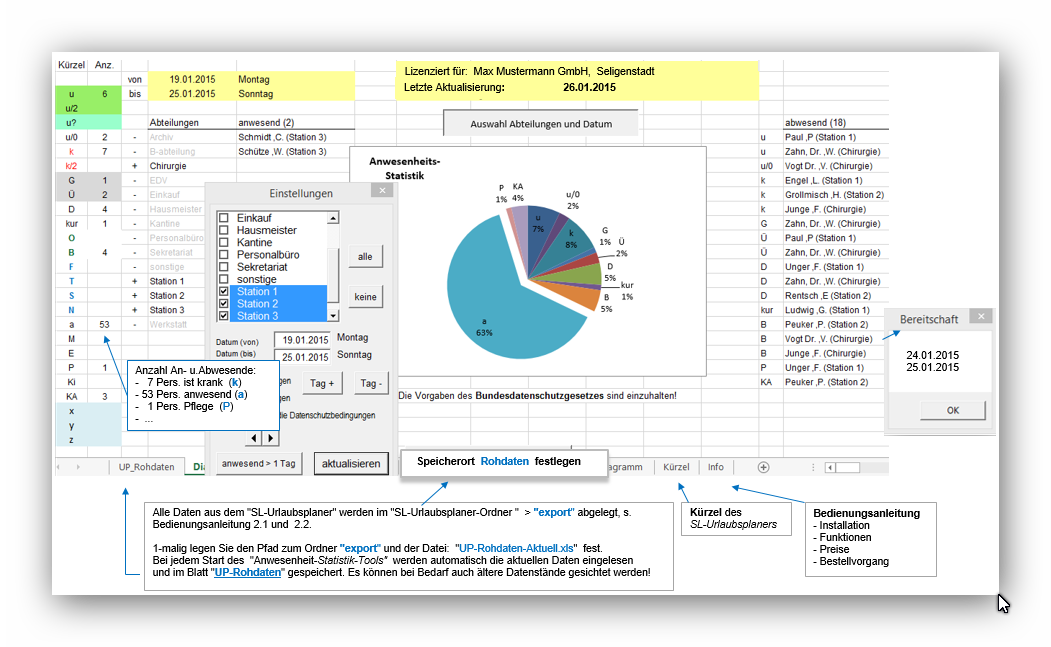Click the aktualisieren button
This screenshot has width=1051, height=647.
351,463
